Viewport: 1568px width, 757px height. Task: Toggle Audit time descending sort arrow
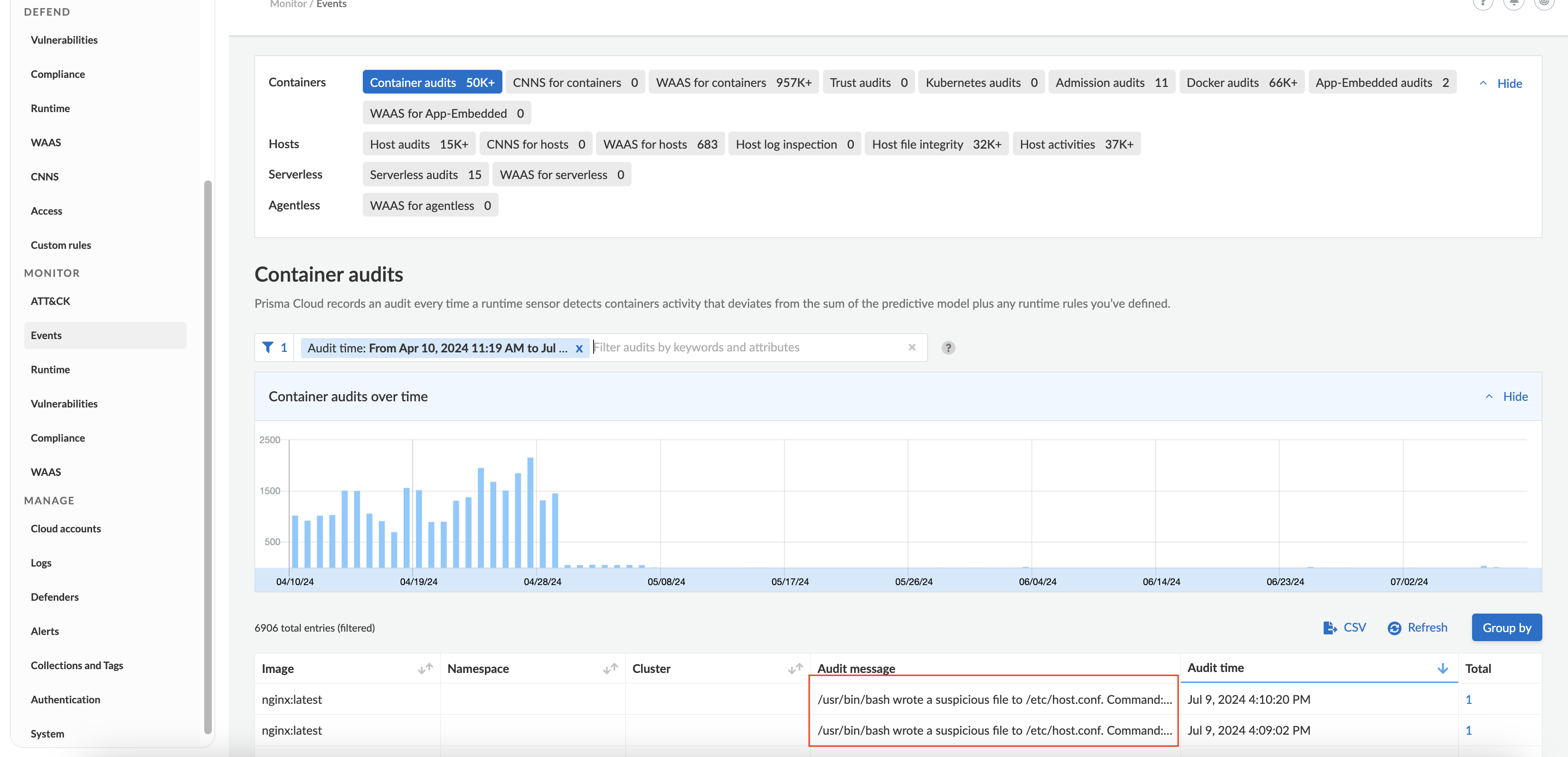tap(1442, 668)
